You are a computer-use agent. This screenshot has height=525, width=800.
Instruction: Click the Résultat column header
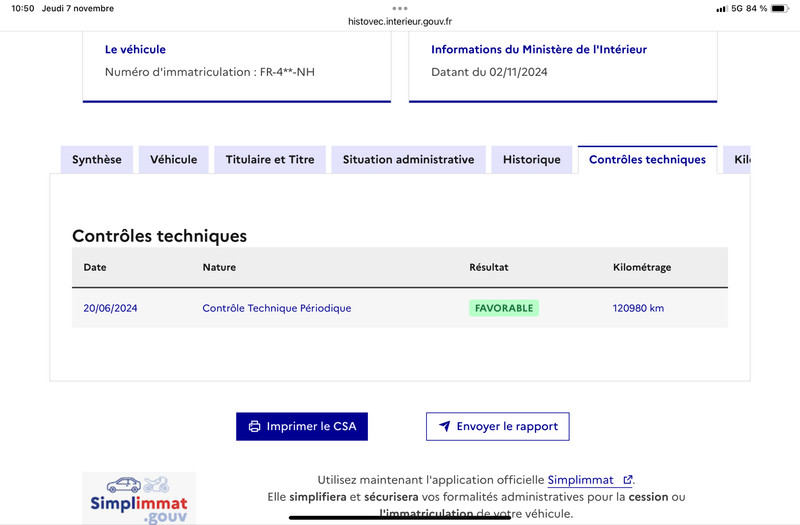(489, 267)
